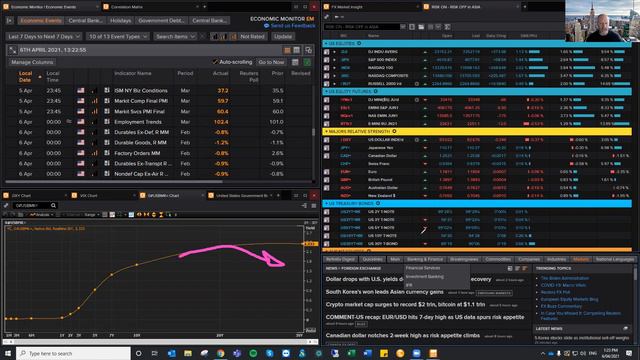Image resolution: width=640 pixels, height=360 pixels.
Task: Open the Government Debt tab
Action: [161, 20]
